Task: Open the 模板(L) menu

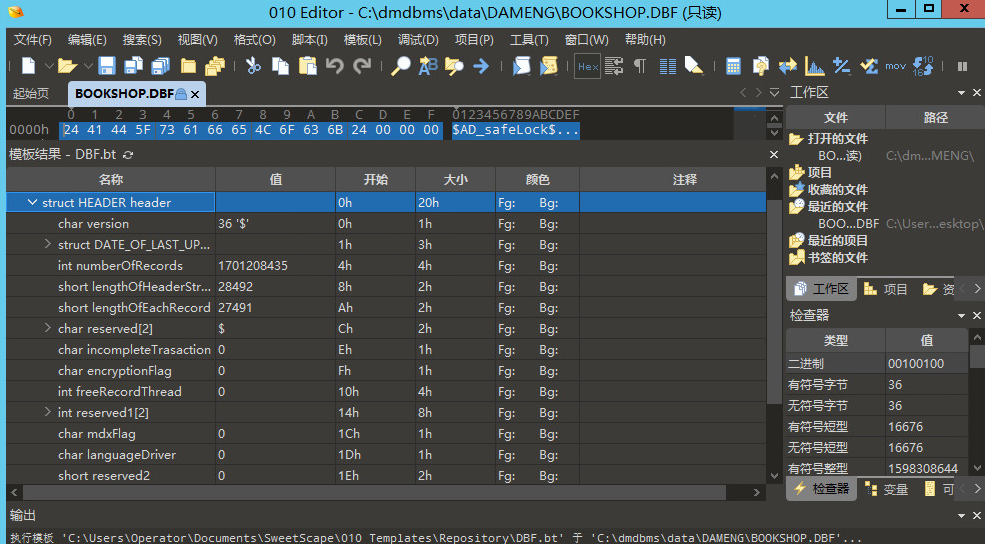Action: (362, 40)
